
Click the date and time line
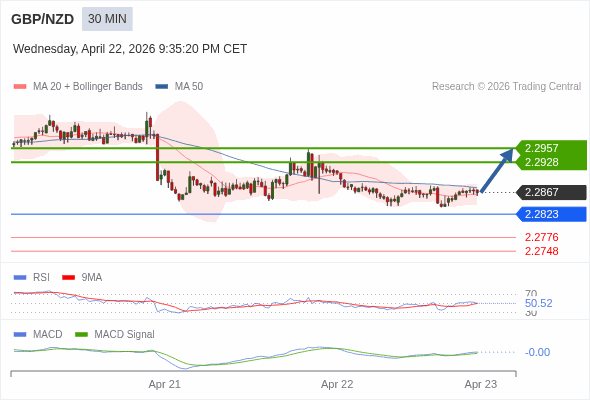[x=130, y=49]
